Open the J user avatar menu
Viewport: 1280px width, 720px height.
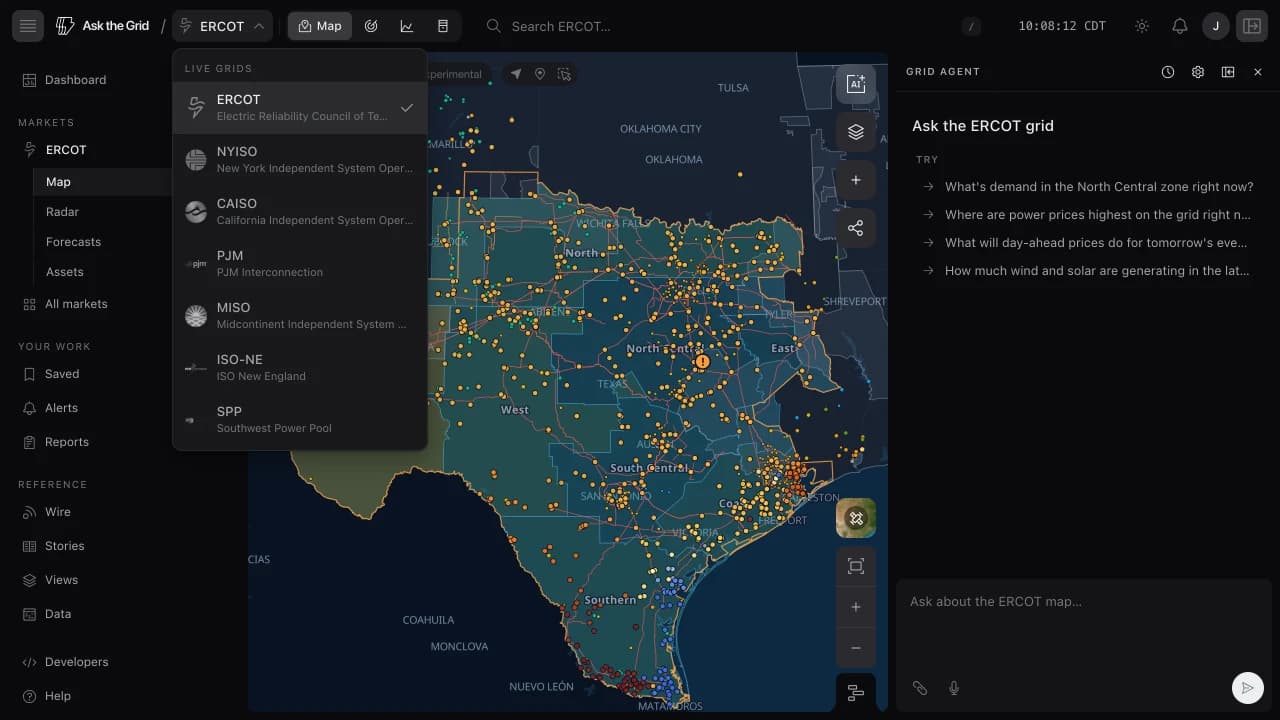point(1216,26)
